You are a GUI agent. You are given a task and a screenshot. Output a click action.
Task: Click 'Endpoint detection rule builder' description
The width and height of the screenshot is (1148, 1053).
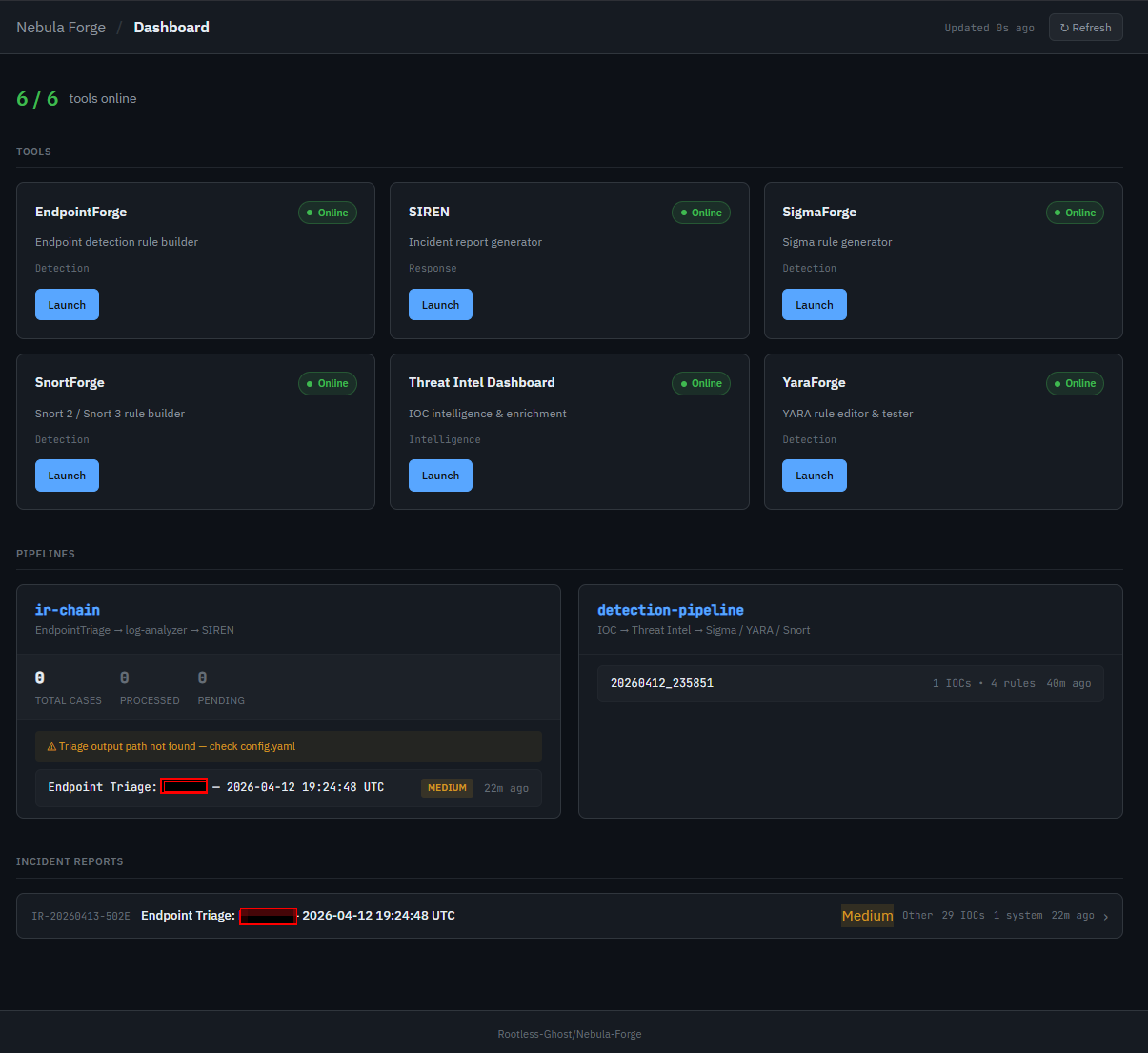[117, 242]
